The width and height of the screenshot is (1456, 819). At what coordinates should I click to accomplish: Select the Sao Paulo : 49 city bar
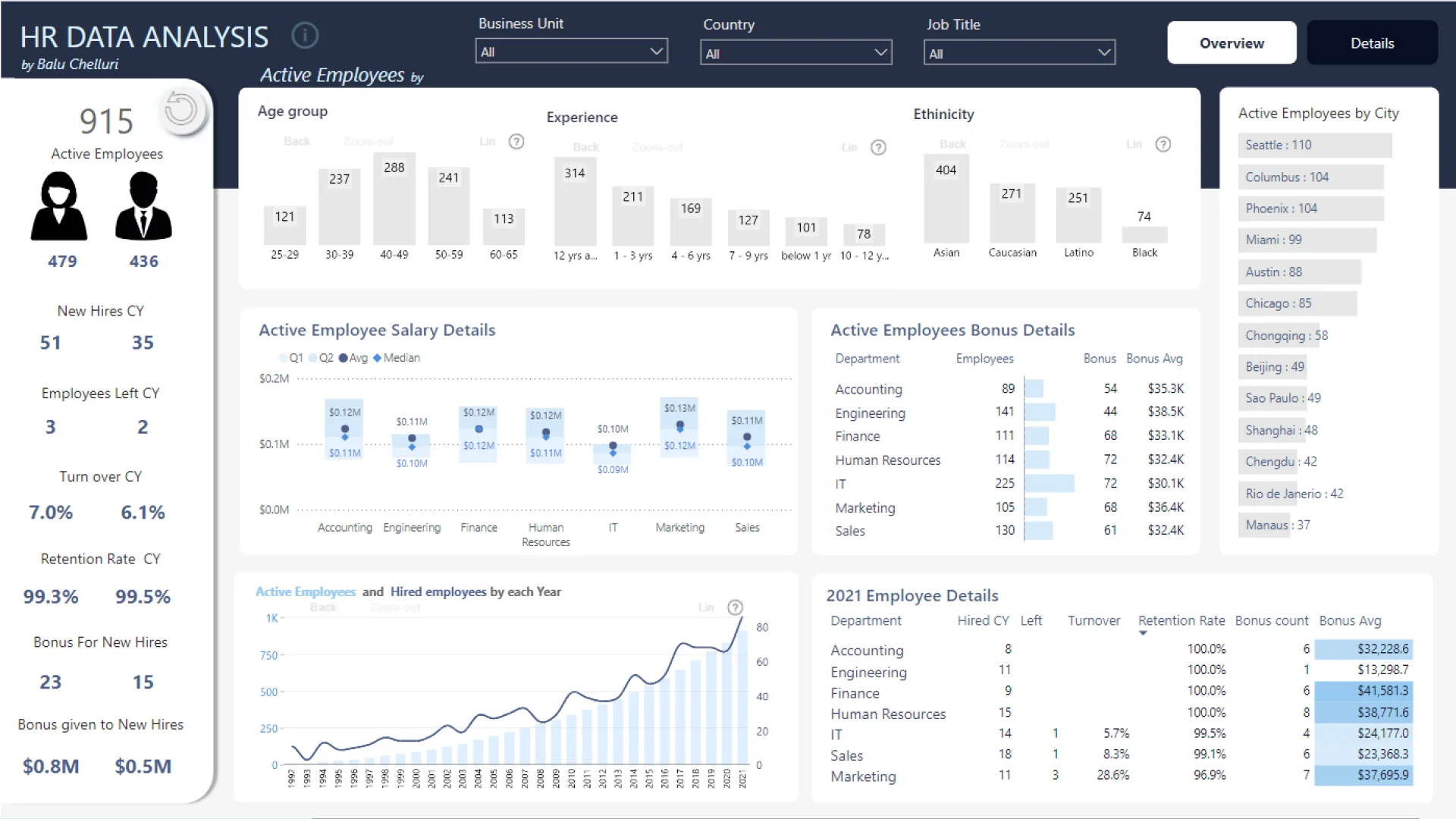(1272, 398)
